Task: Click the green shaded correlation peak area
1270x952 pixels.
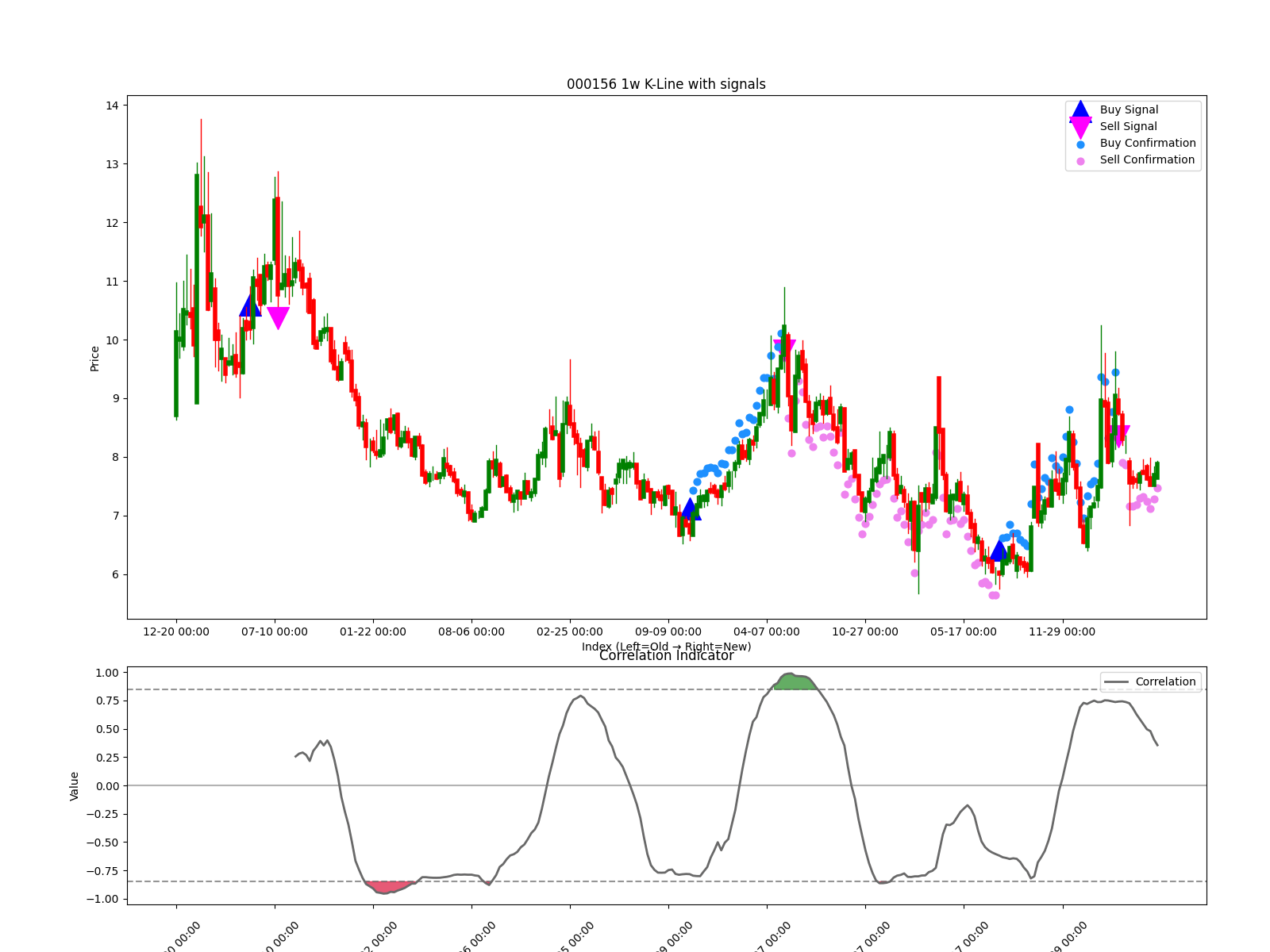Action: click(796, 681)
